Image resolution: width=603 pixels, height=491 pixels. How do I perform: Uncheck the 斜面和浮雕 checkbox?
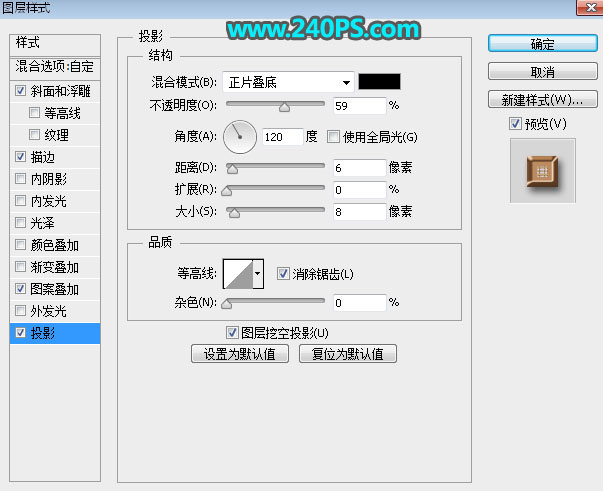[22, 91]
